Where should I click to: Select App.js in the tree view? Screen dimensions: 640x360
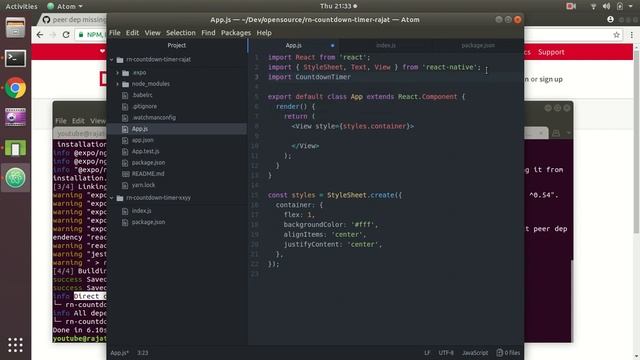point(140,129)
